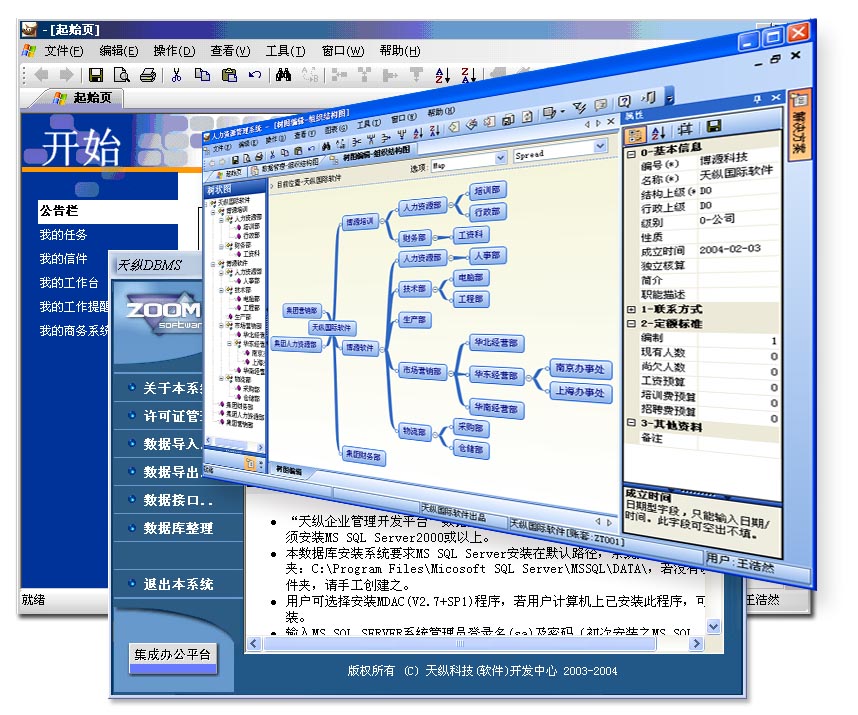858x715 pixels.
Task: Sort ascending A-Z in the 起始页 window toolbar
Action: coord(443,75)
